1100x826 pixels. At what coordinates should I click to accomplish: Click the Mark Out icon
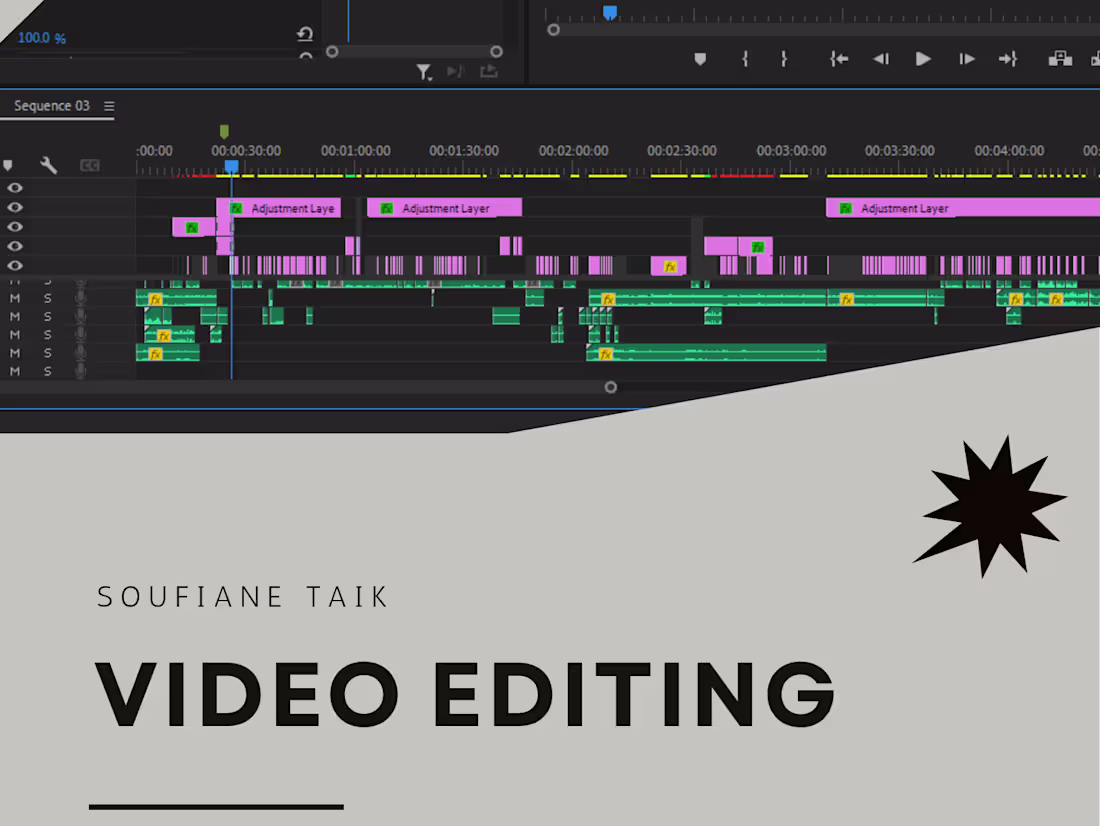(785, 59)
